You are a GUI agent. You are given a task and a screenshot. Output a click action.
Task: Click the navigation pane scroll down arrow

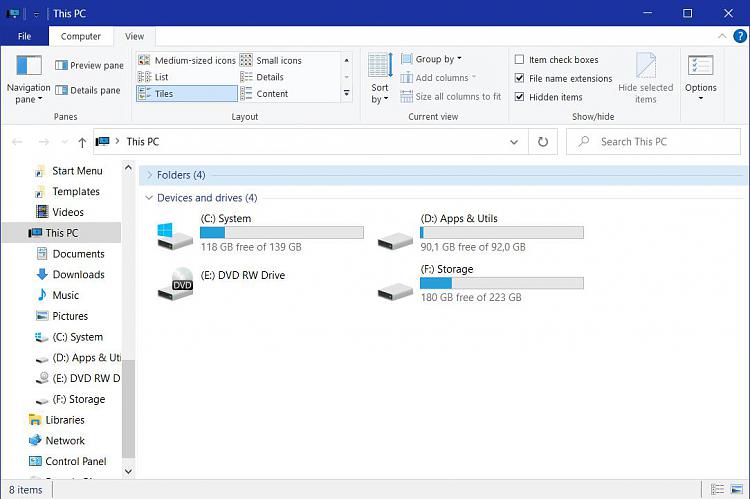pyautogui.click(x=128, y=471)
